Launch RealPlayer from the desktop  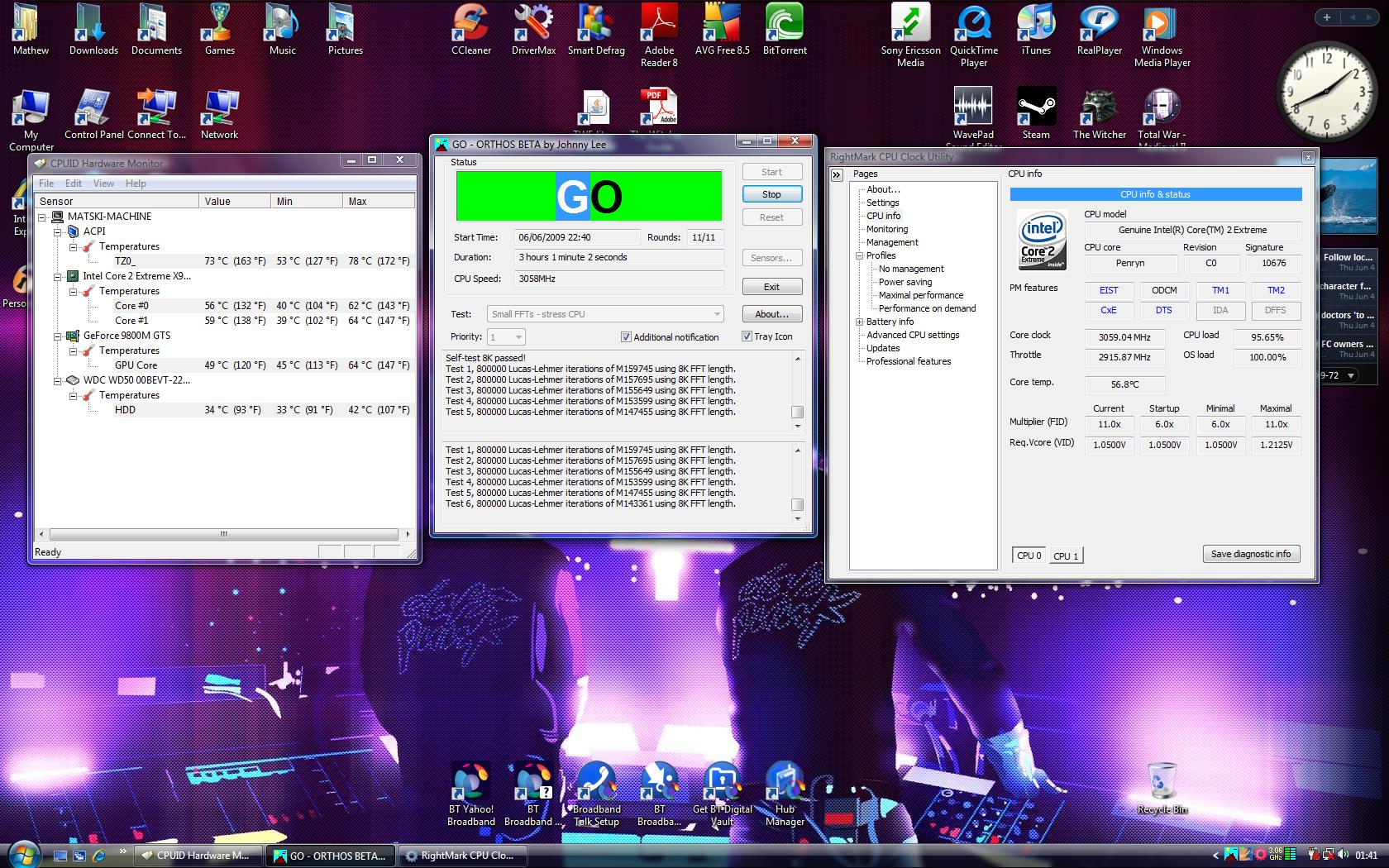1099,29
